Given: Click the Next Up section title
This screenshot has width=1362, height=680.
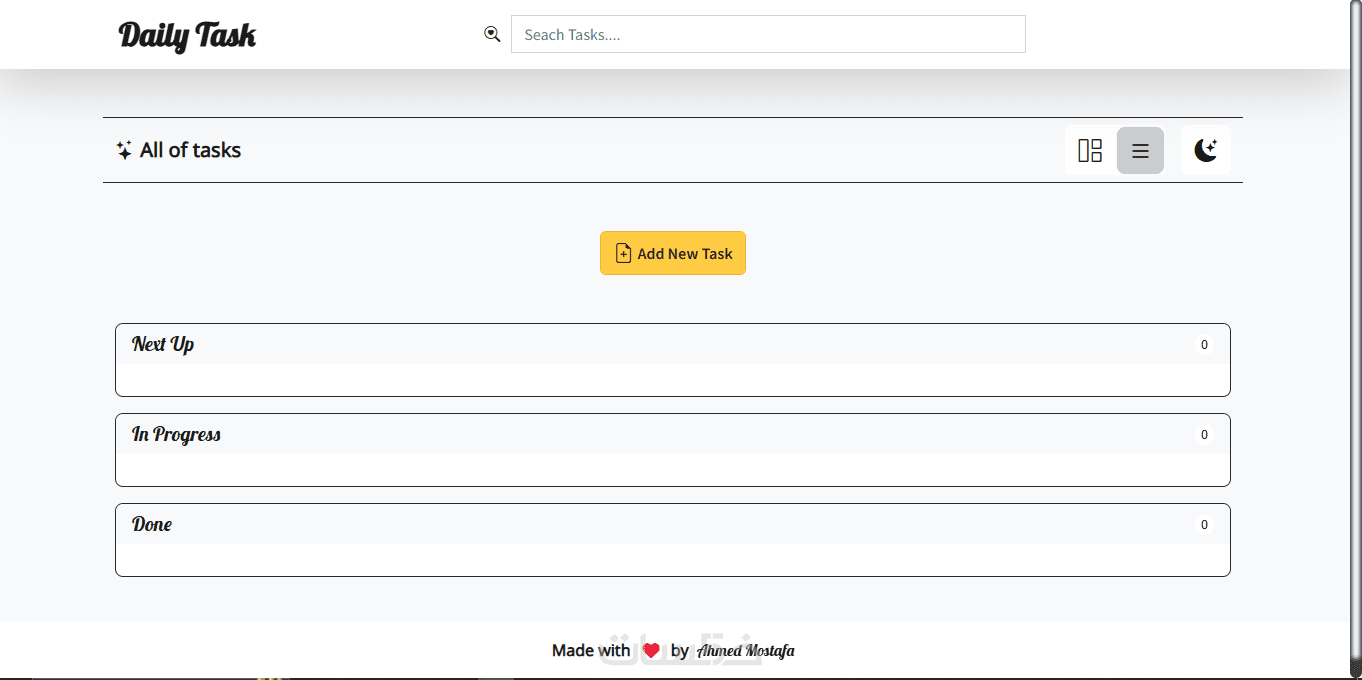Looking at the screenshot, I should click(x=163, y=344).
